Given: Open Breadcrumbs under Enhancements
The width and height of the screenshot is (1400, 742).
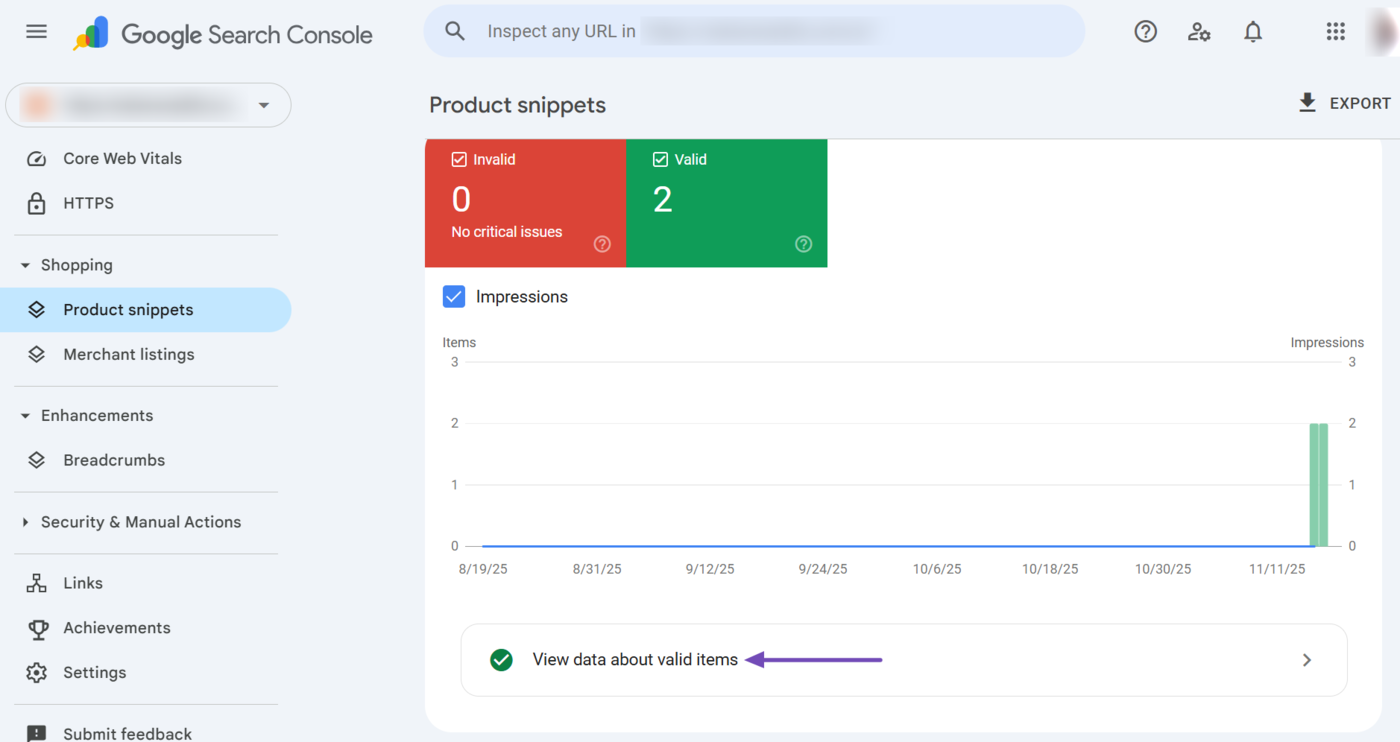Looking at the screenshot, I should [x=114, y=459].
